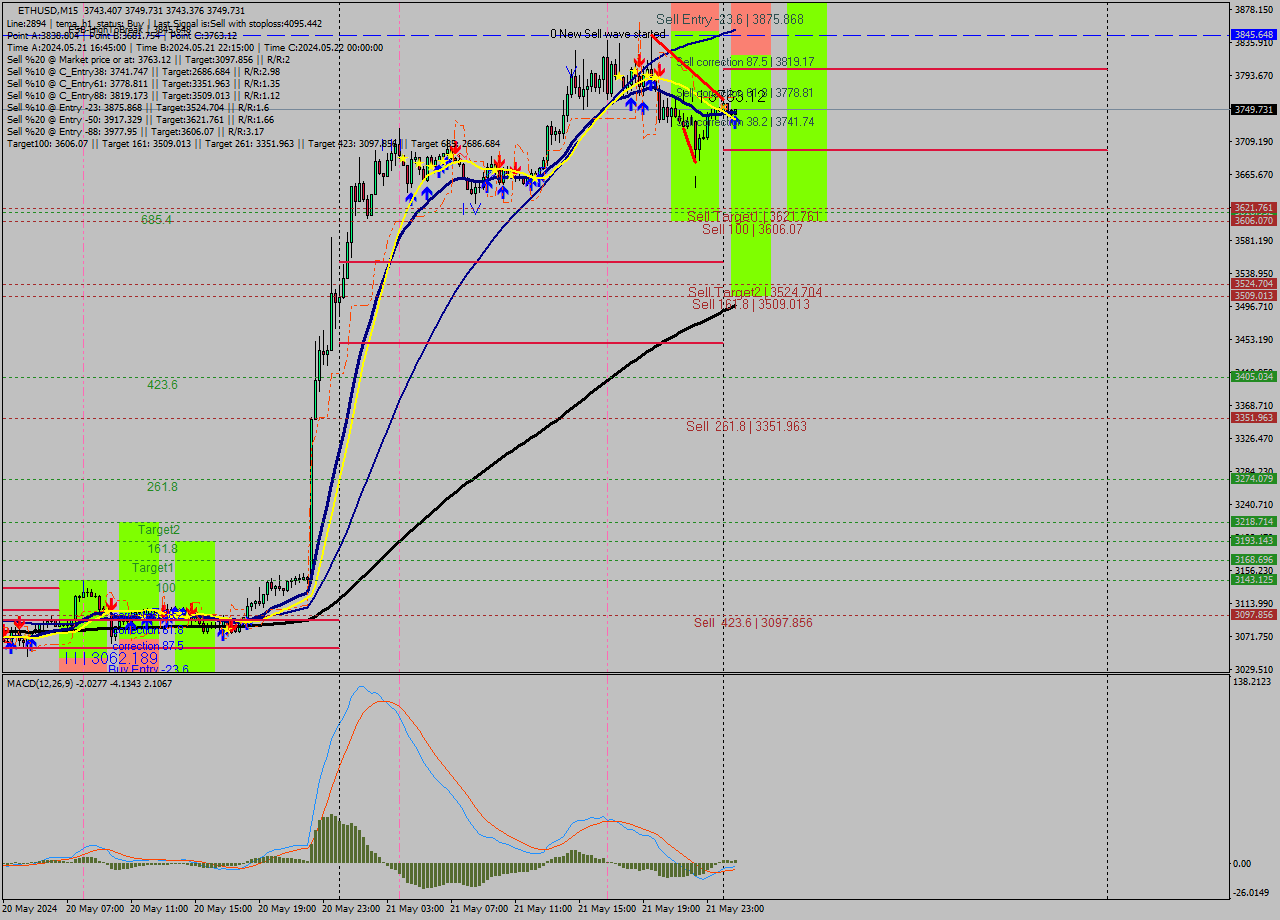Click the 'Sell 100 | 3606.07' label

(x=752, y=230)
